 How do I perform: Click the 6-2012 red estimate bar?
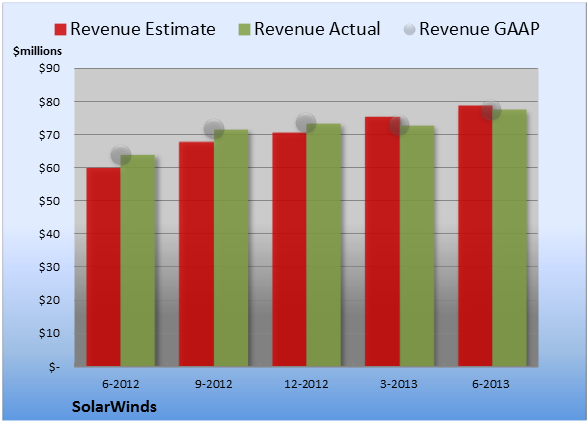104,267
